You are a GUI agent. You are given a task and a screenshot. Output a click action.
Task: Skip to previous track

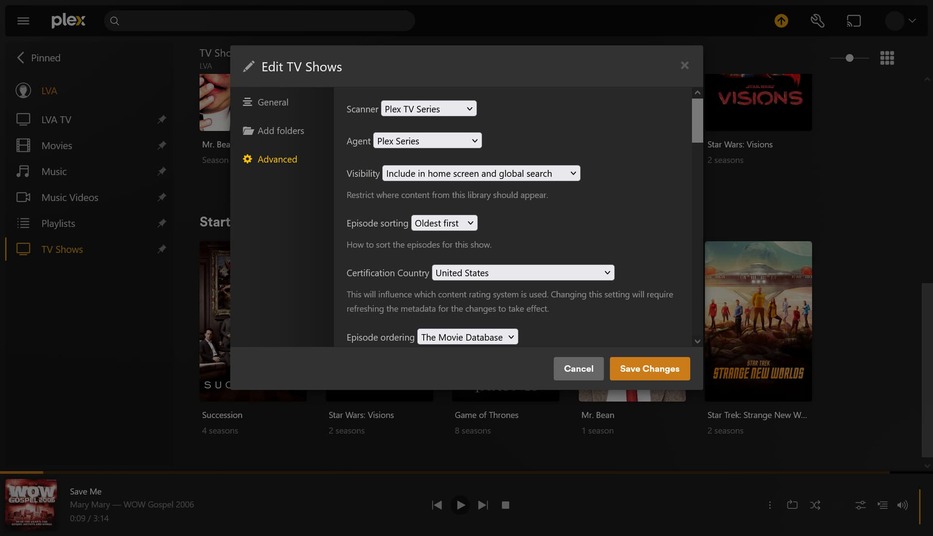437,505
